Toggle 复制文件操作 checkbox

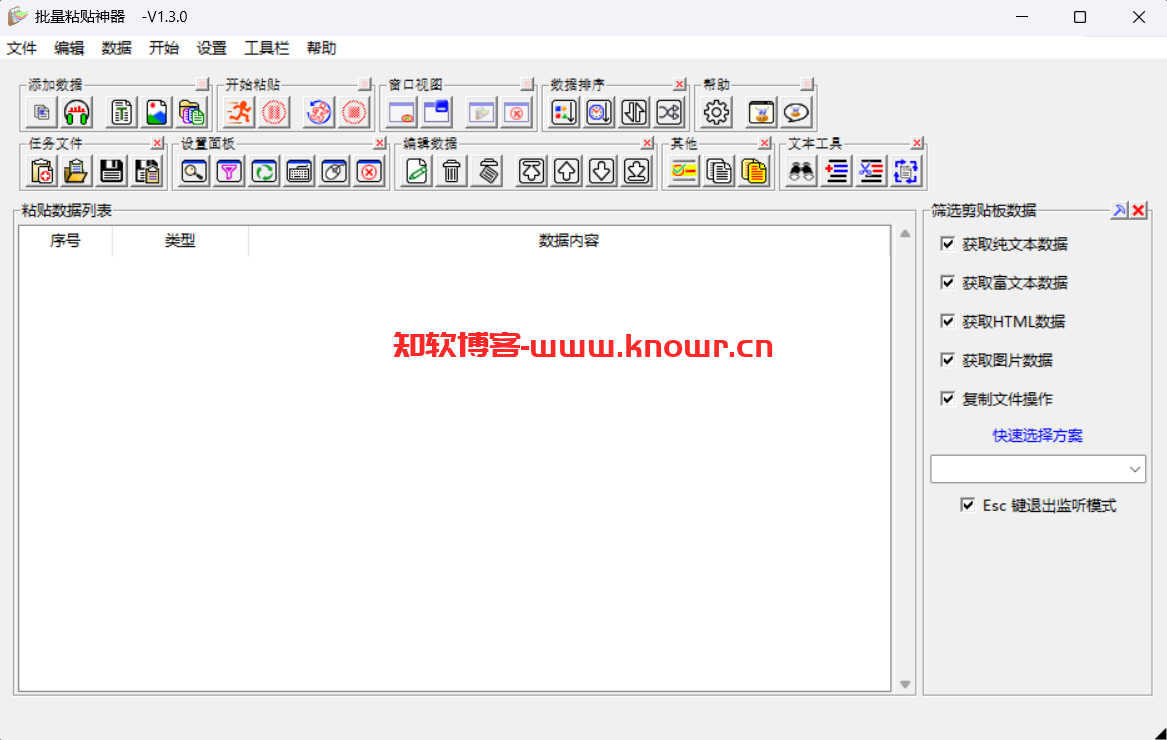tap(947, 398)
